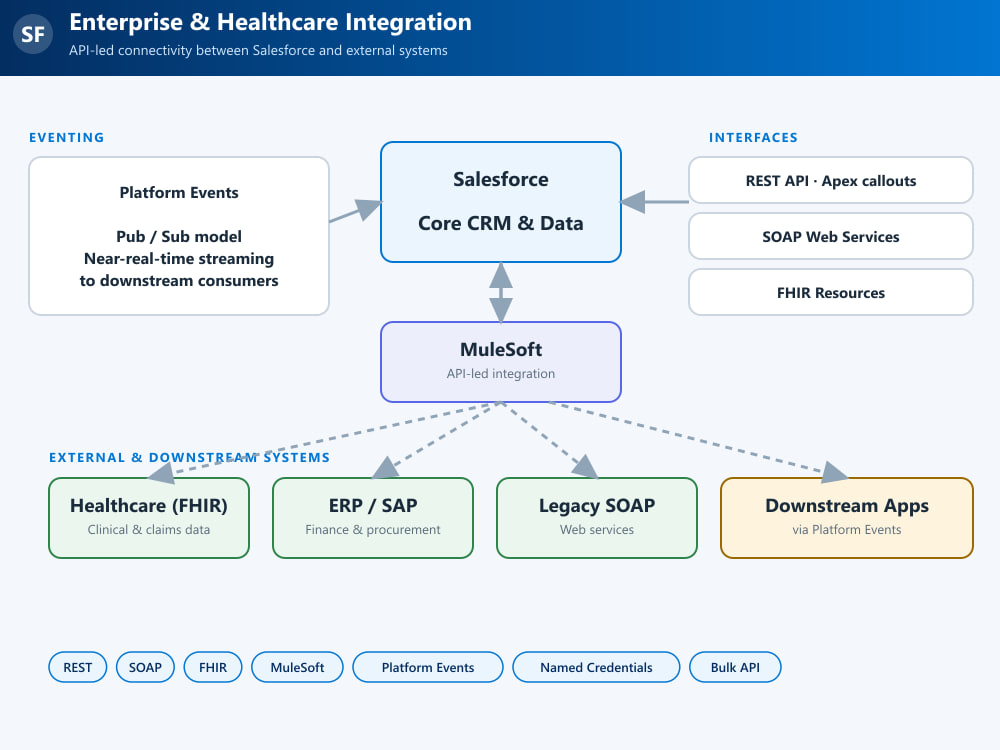Select the ERP / SAP system card
The width and height of the screenshot is (1000, 750).
click(372, 518)
